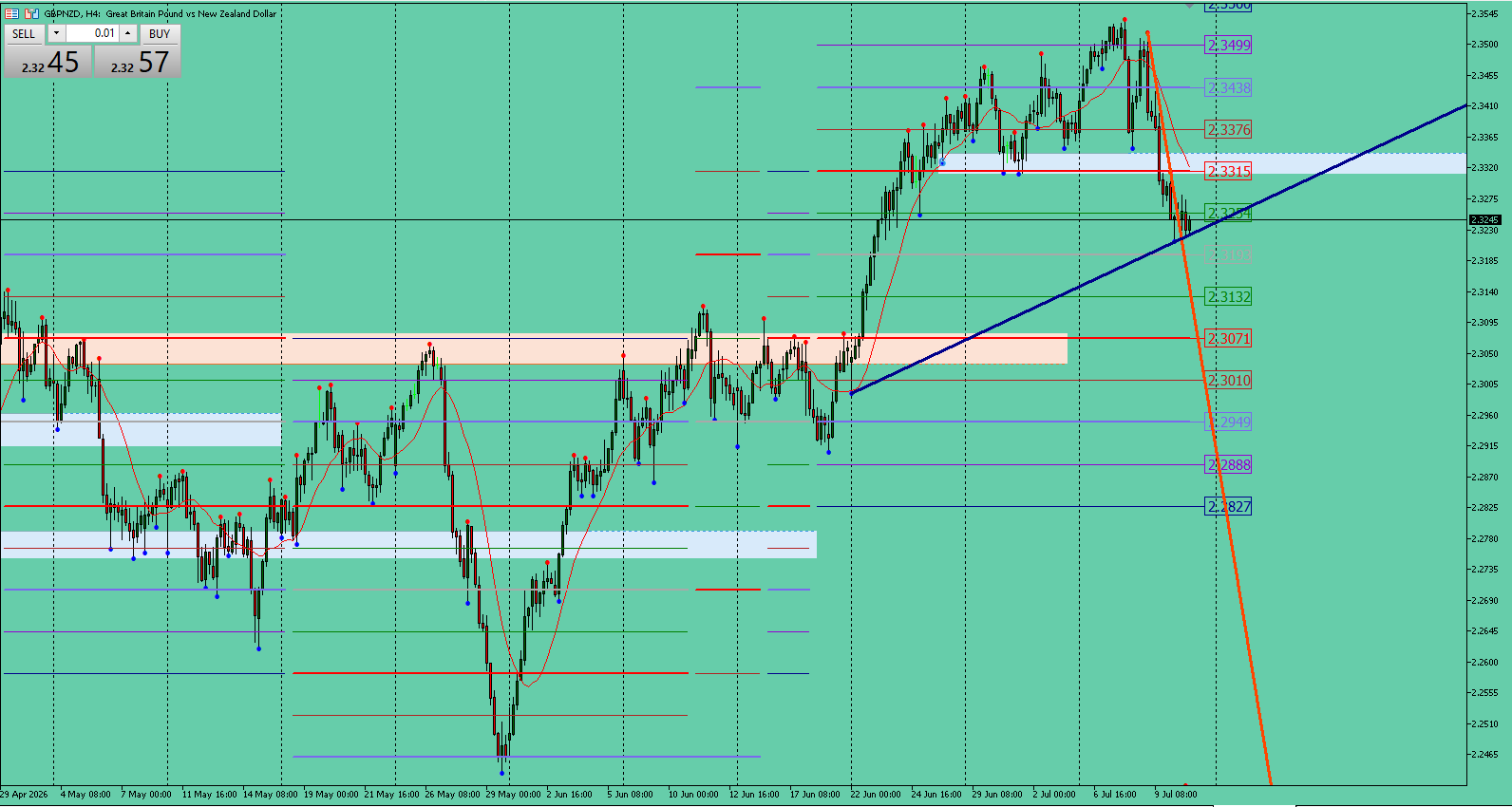
Task: Select the 2.3071 red level label
Action: pos(1228,338)
